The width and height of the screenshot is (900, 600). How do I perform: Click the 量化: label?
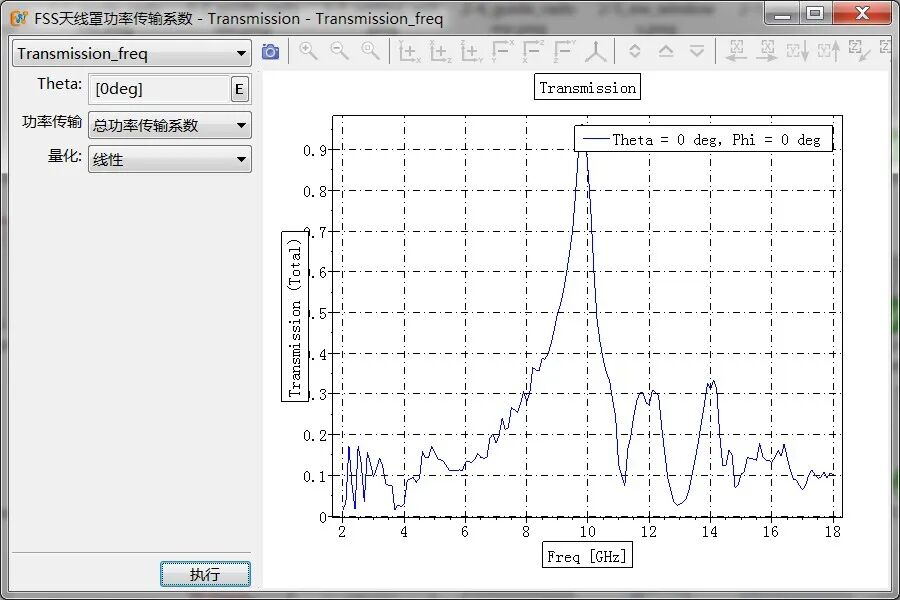pos(64,156)
